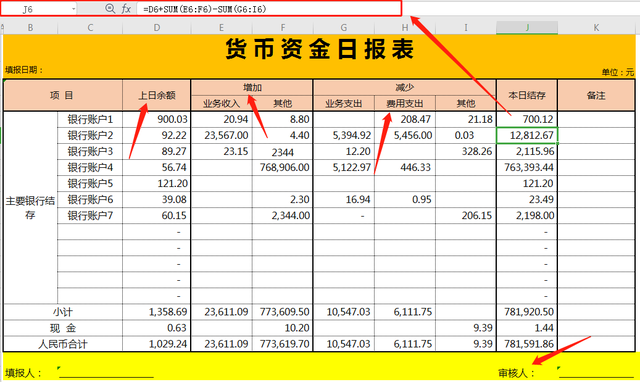Screen dimensions: 640x382
Task: Click the 业务支出 subheader cell
Action: (344, 103)
